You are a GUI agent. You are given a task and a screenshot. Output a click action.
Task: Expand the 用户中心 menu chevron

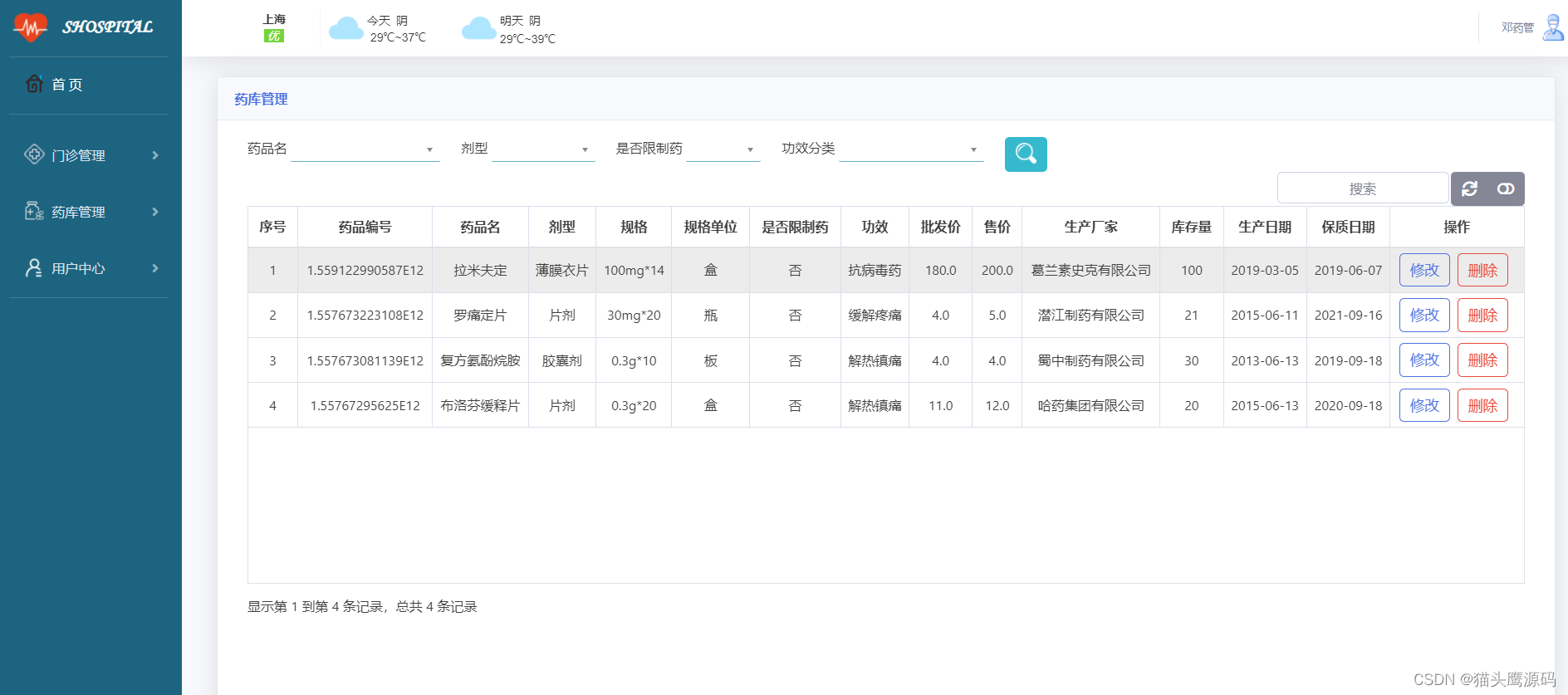(x=155, y=268)
